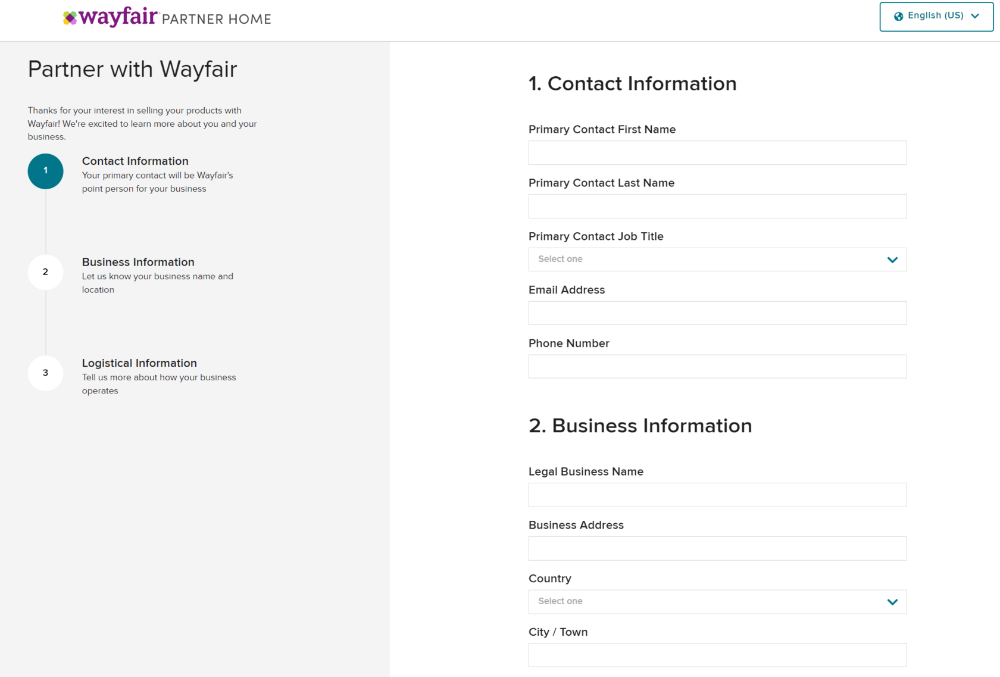Open the Primary Contact Job Title dropdown

(717, 259)
